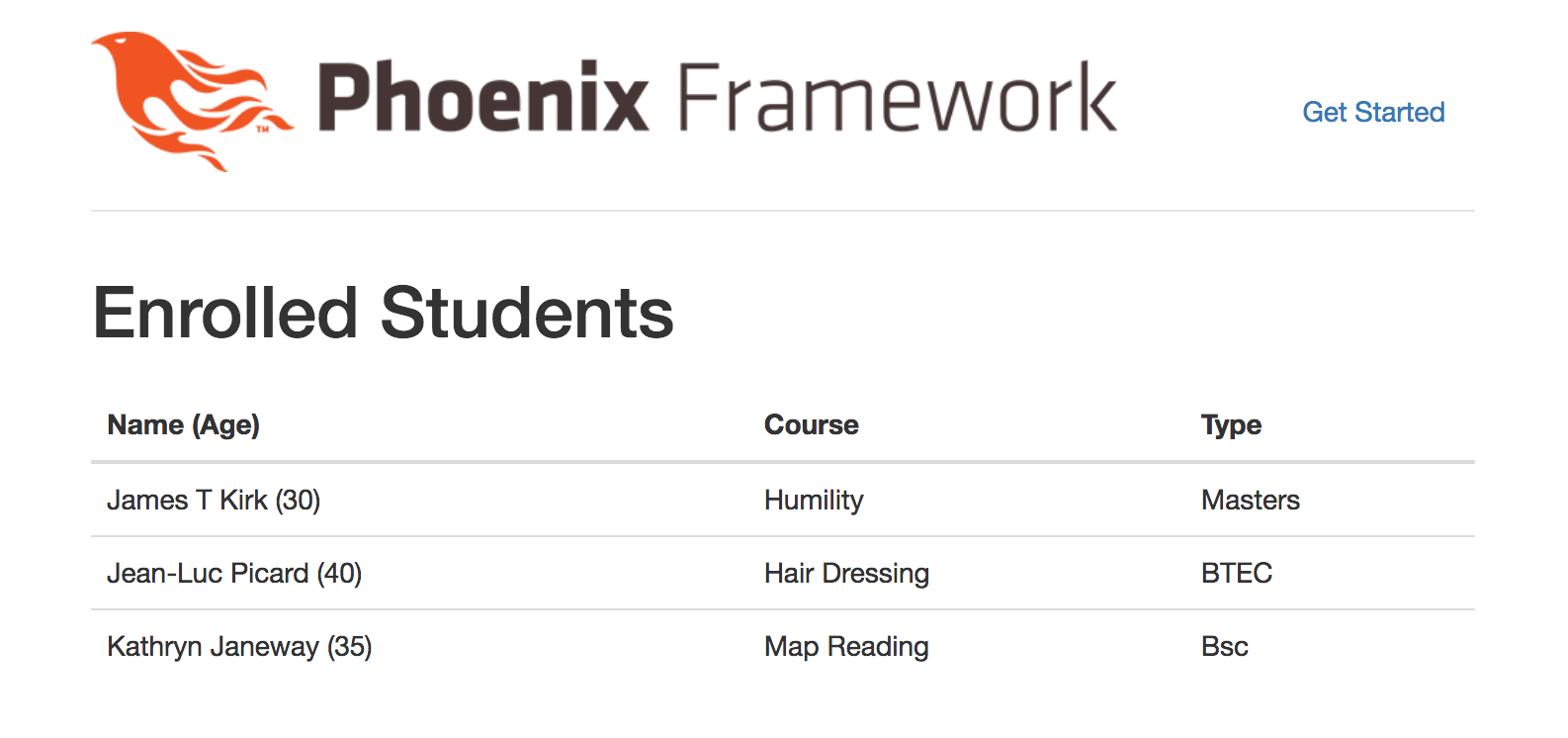Click the Type column header

pyautogui.click(x=1231, y=425)
